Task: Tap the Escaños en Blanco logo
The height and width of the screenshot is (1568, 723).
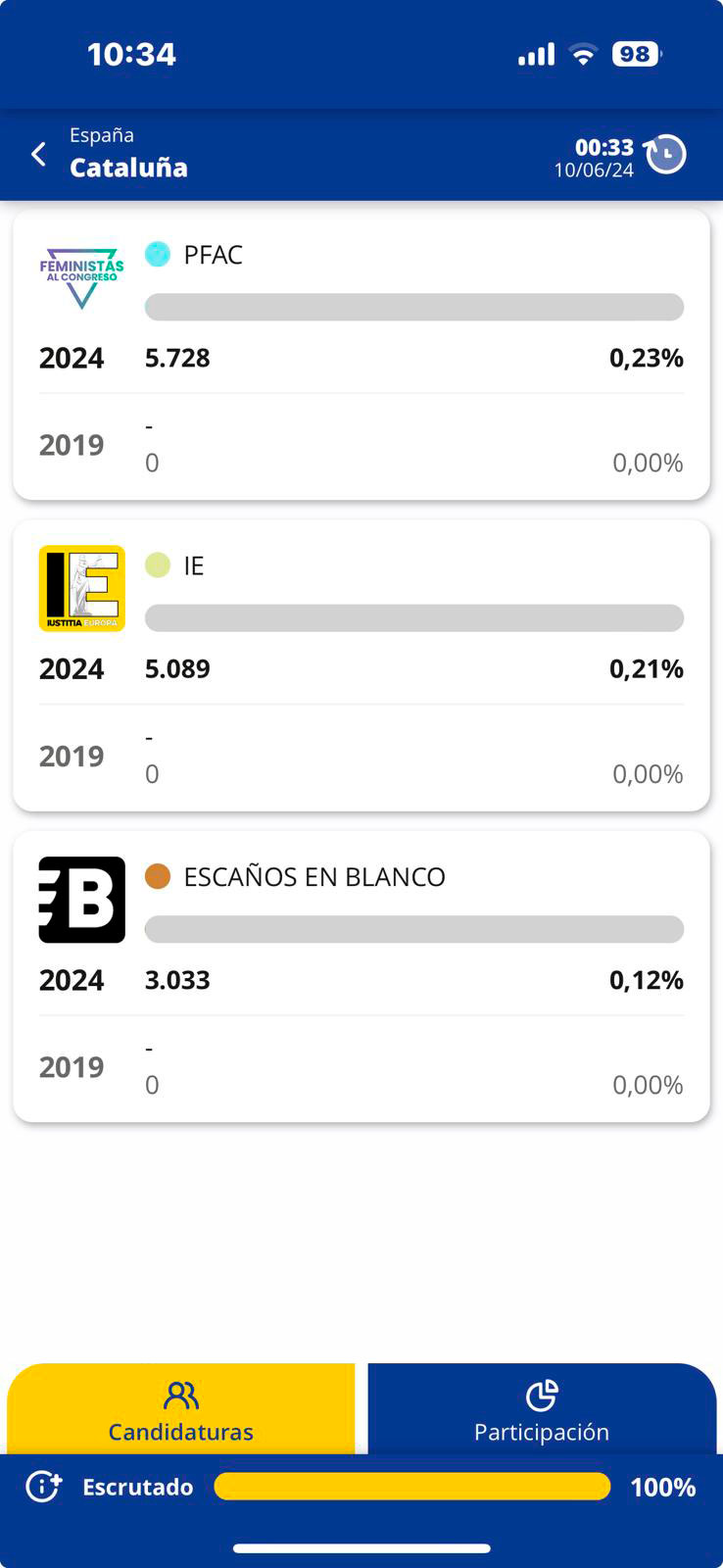Action: 82,900
